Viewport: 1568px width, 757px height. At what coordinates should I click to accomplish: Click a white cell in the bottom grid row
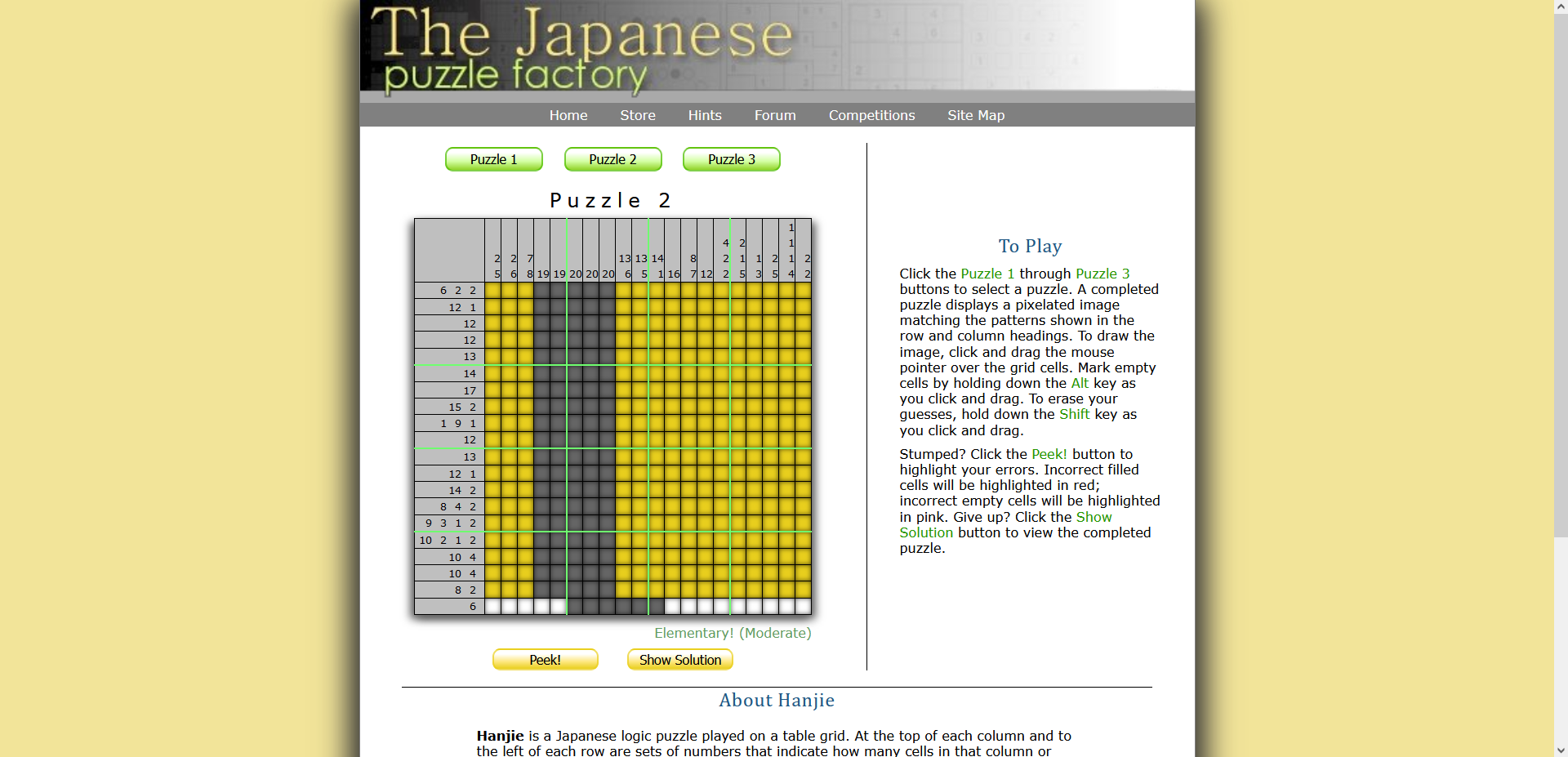493,606
